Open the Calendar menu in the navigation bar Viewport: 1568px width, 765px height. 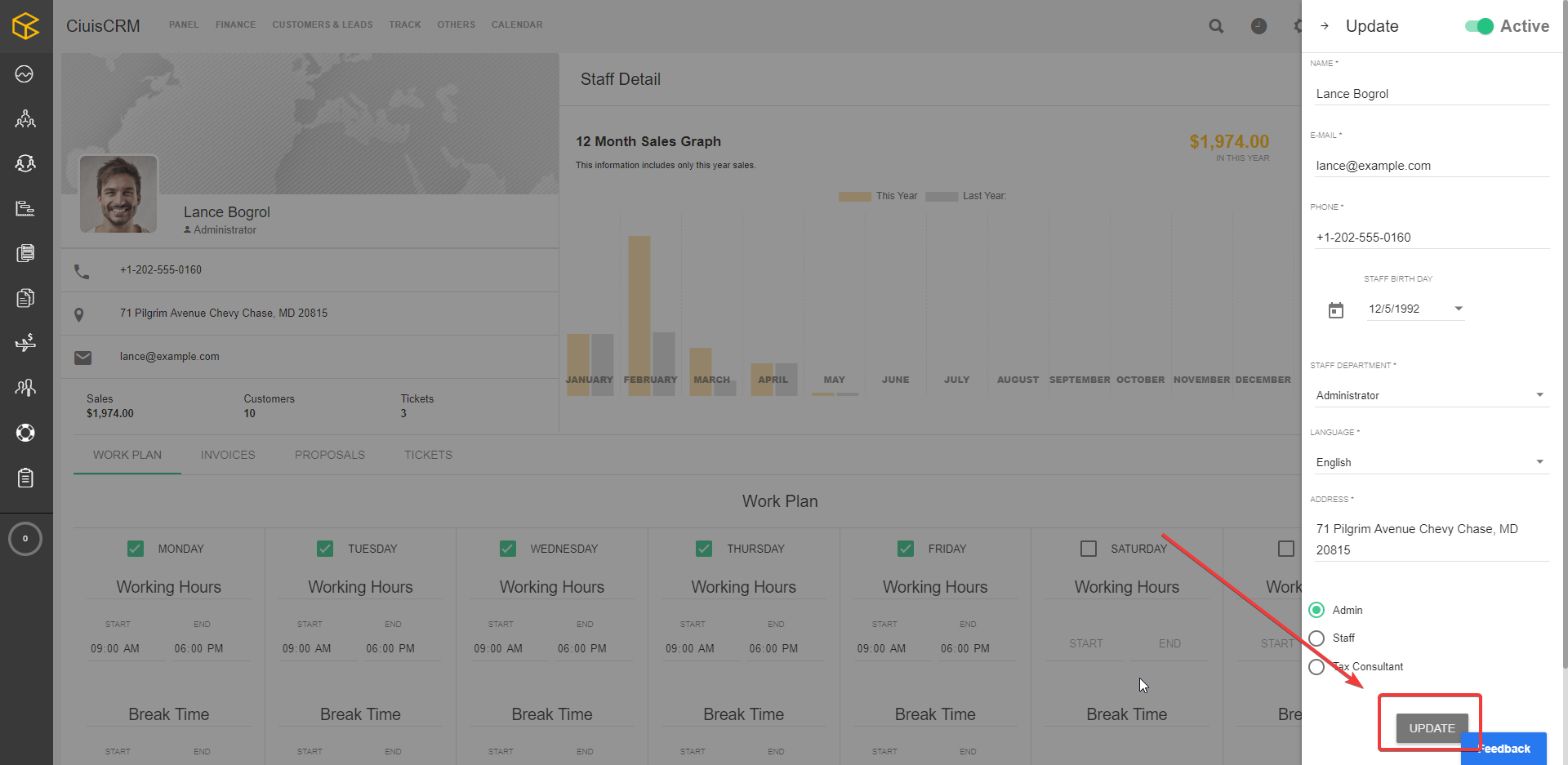516,24
